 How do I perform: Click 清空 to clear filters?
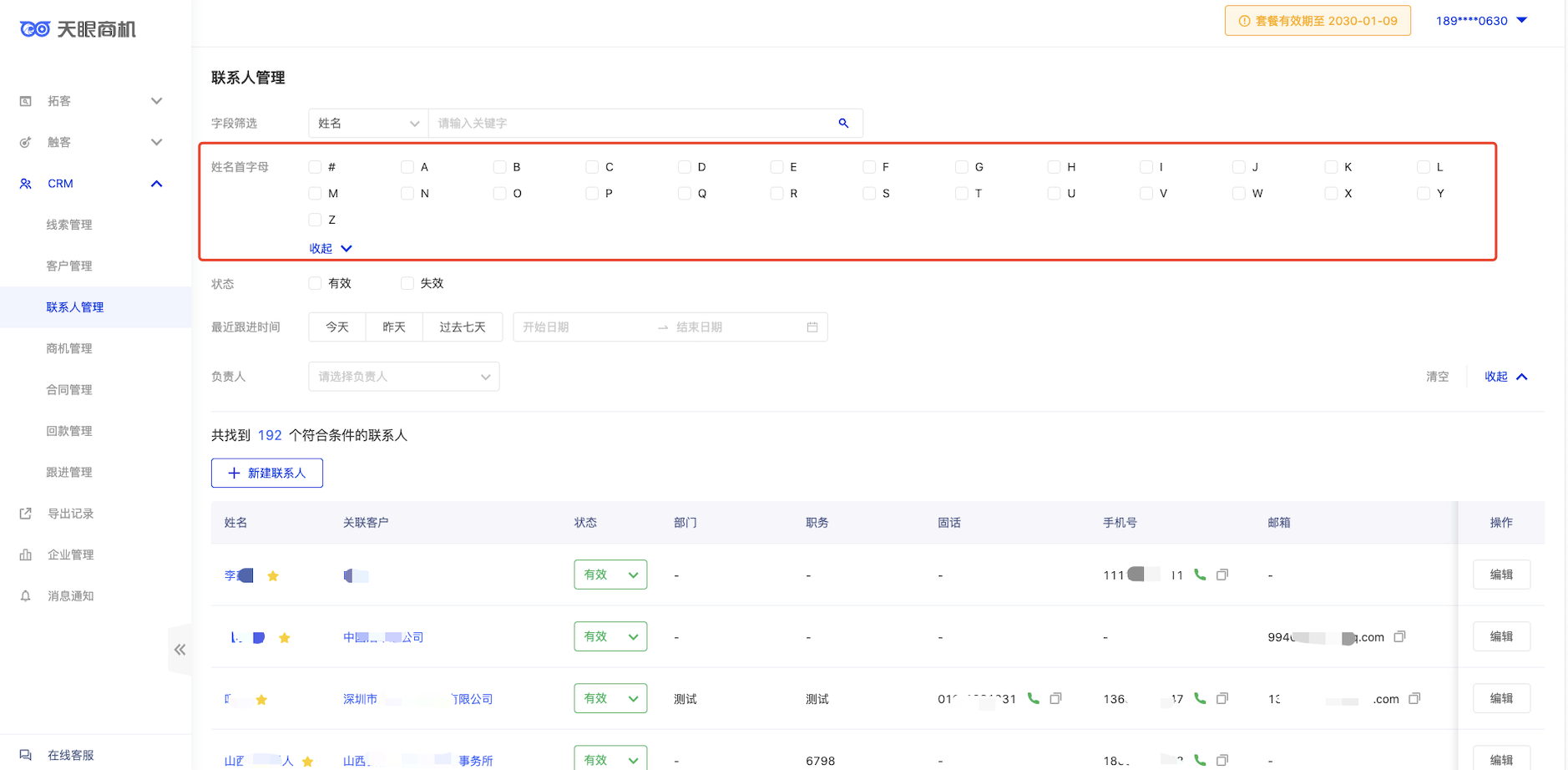(x=1437, y=377)
